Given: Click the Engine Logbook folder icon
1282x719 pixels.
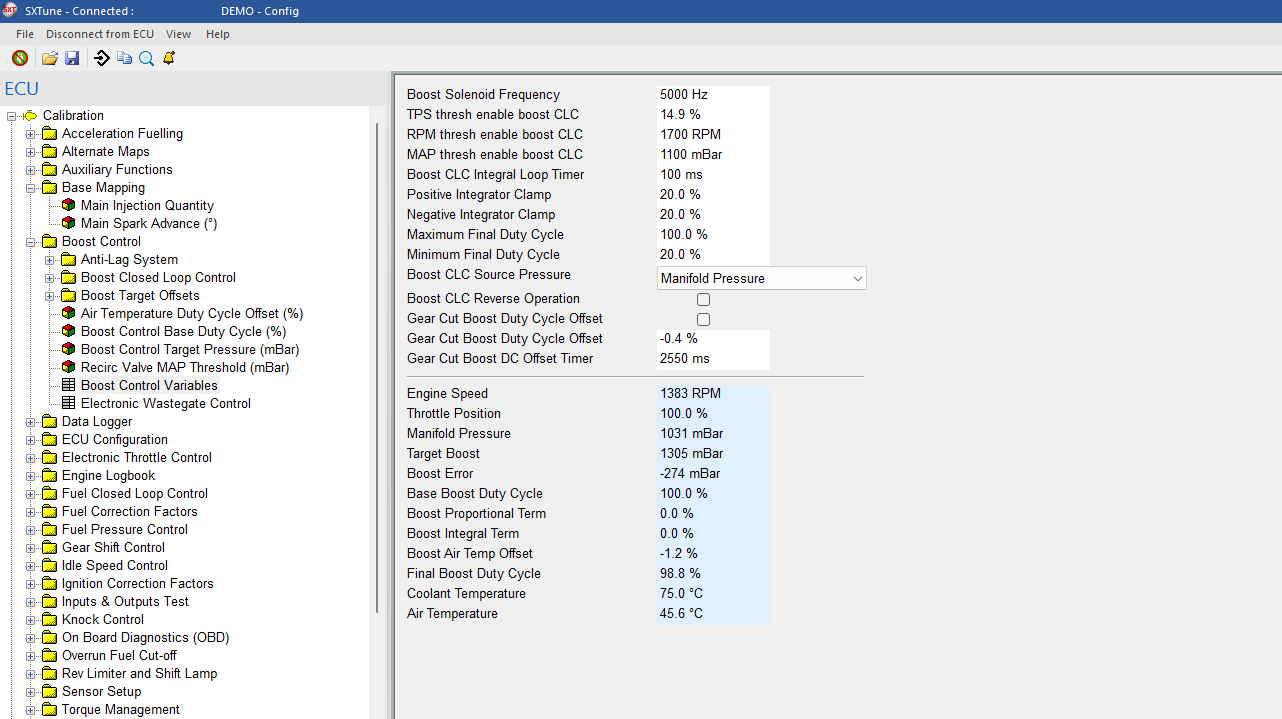Looking at the screenshot, I should [x=49, y=475].
